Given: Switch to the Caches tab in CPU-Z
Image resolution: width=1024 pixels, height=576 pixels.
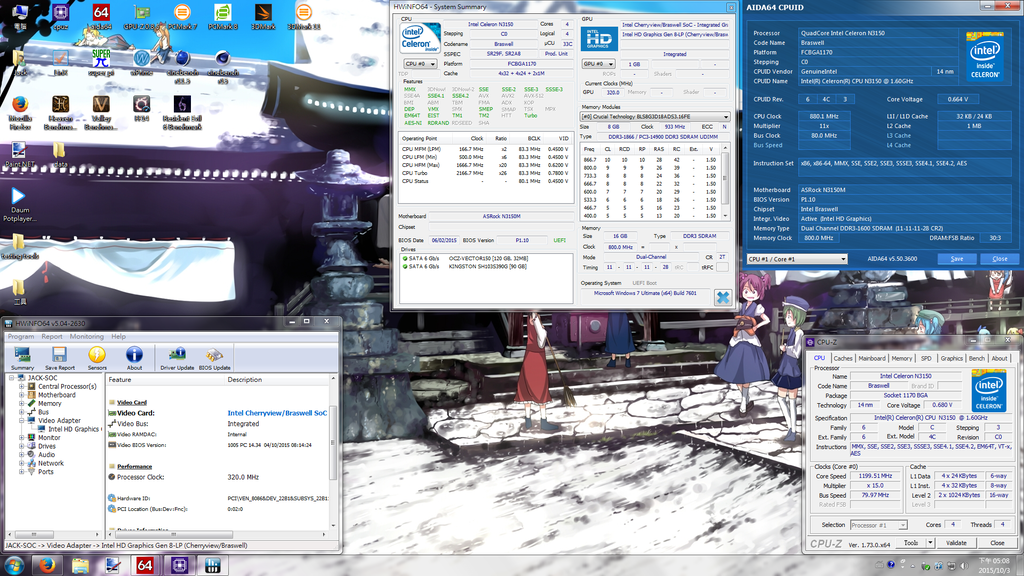Looking at the screenshot, I should coord(842,358).
